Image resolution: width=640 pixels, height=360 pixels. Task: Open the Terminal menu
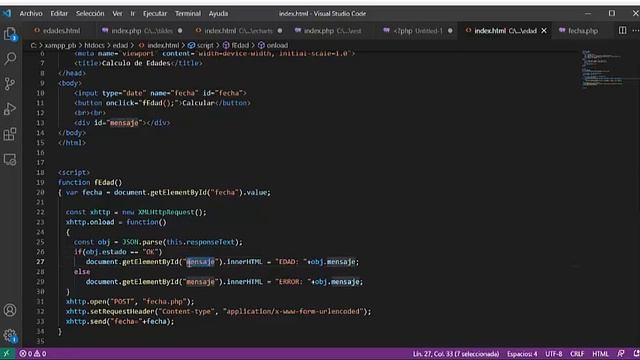(188, 13)
